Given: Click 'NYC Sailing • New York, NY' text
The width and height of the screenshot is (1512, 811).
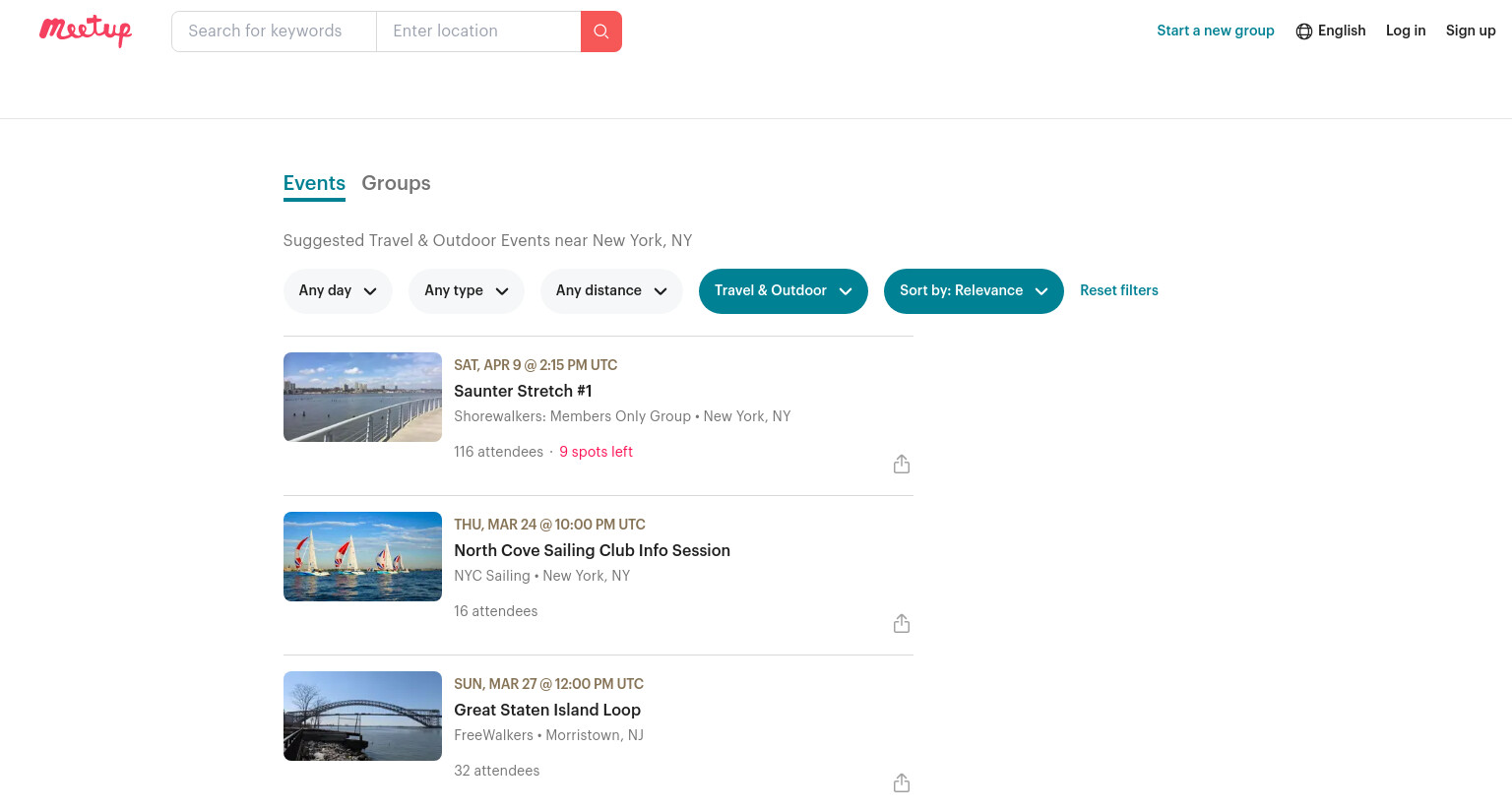Looking at the screenshot, I should [541, 576].
